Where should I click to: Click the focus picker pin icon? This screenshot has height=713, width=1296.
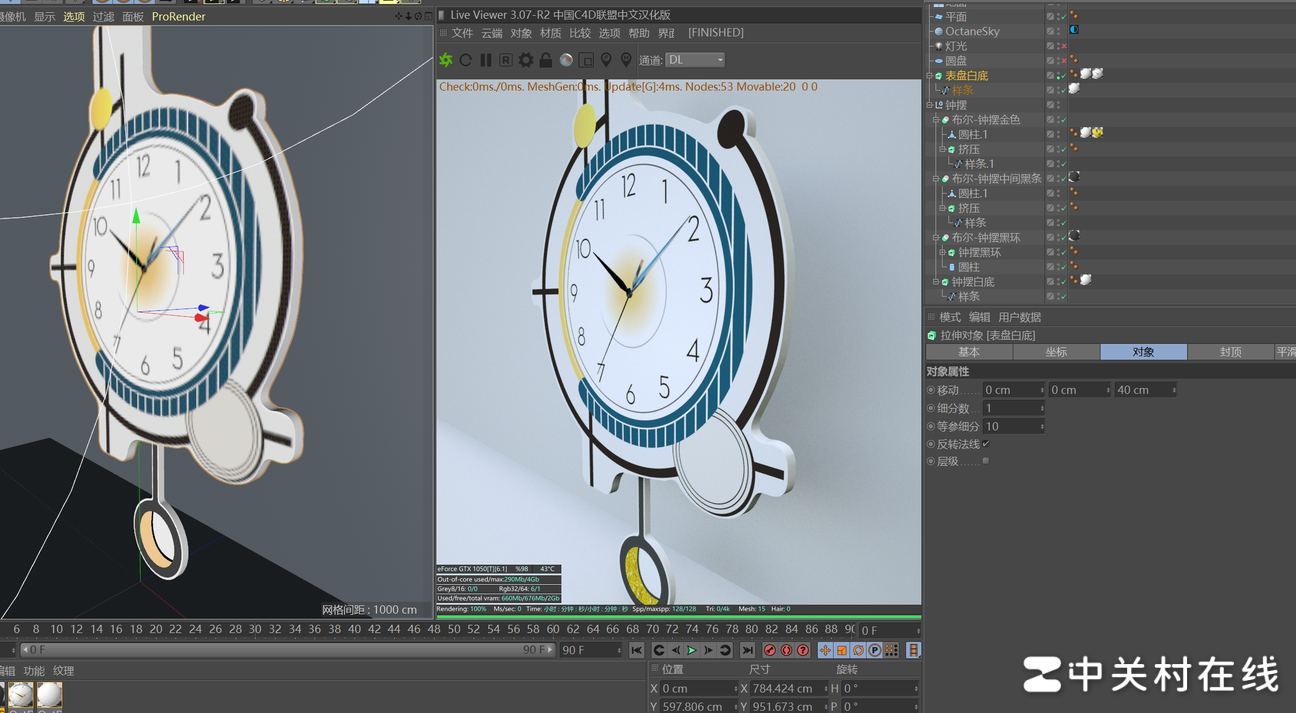pyautogui.click(x=606, y=60)
